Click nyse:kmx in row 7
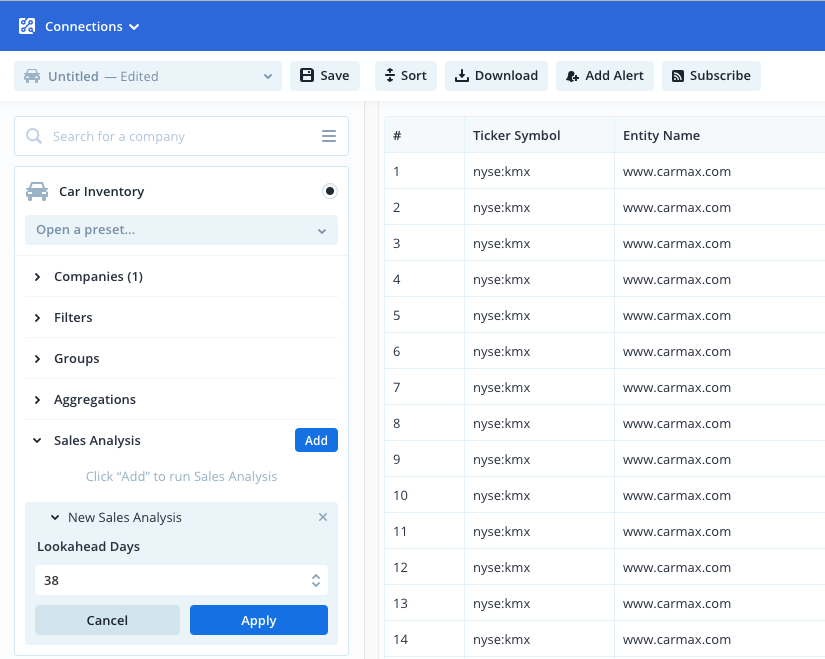This screenshot has height=659, width=825. pyautogui.click(x=501, y=387)
